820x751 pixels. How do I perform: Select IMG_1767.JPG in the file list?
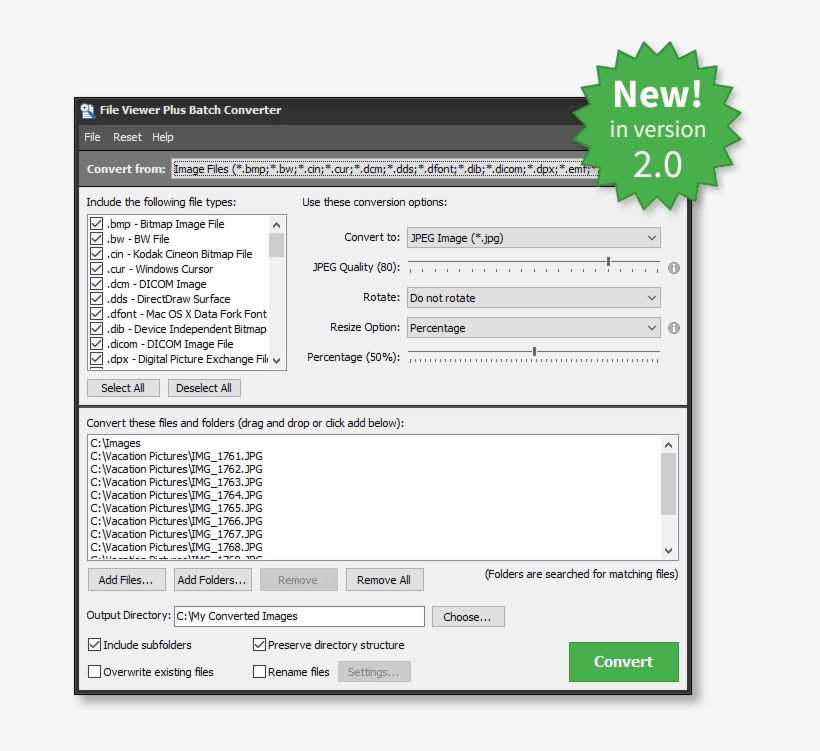coord(176,534)
